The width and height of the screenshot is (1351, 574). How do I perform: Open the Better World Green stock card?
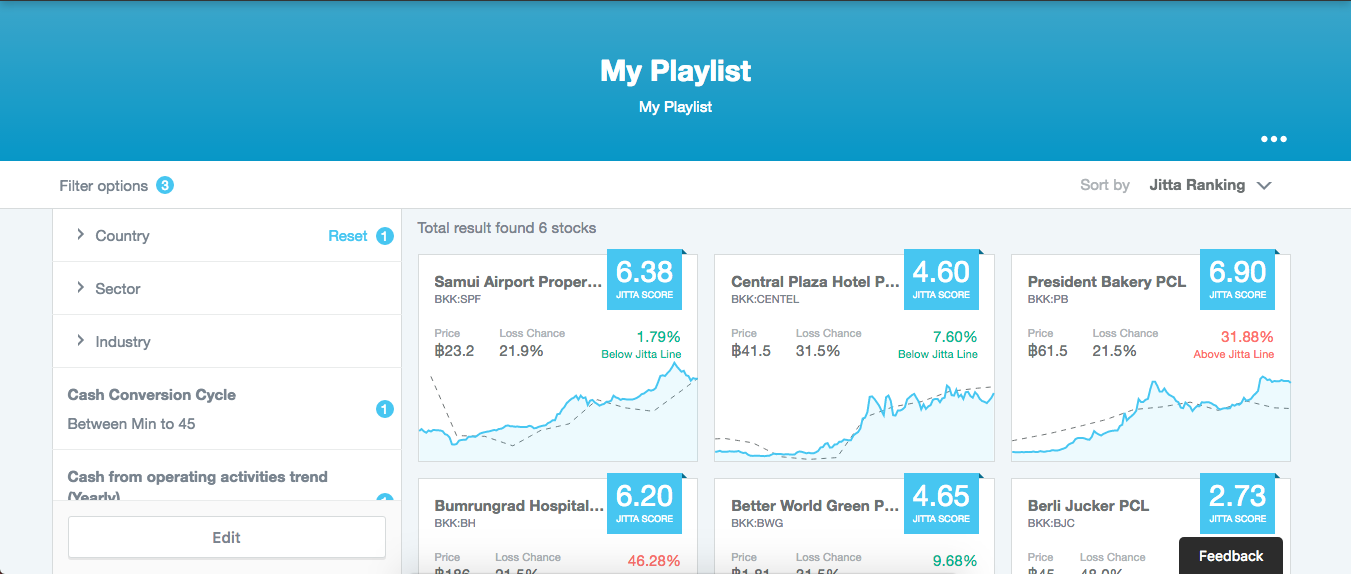point(854,525)
